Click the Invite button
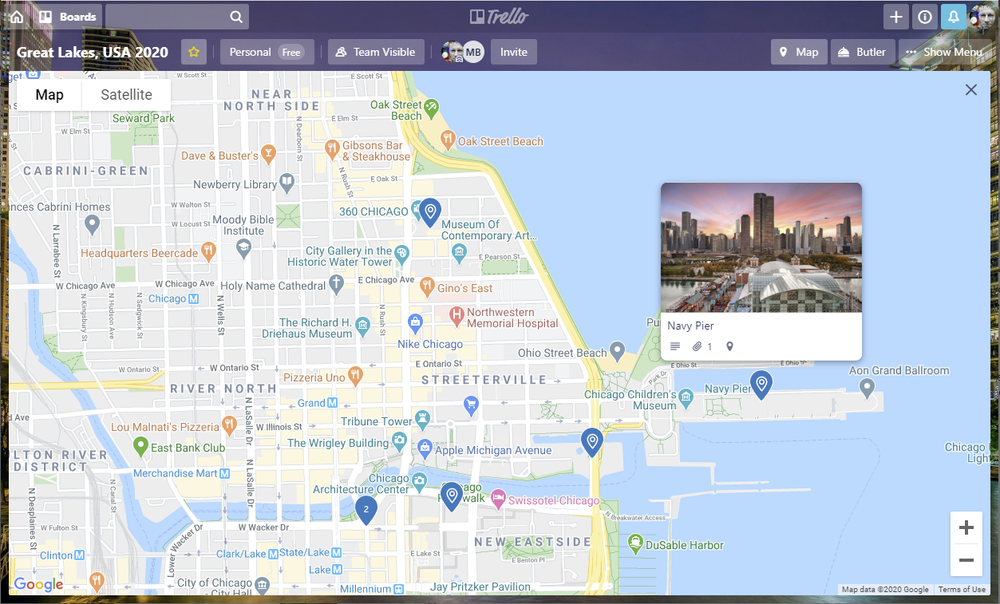This screenshot has height=604, width=1000. click(x=513, y=51)
